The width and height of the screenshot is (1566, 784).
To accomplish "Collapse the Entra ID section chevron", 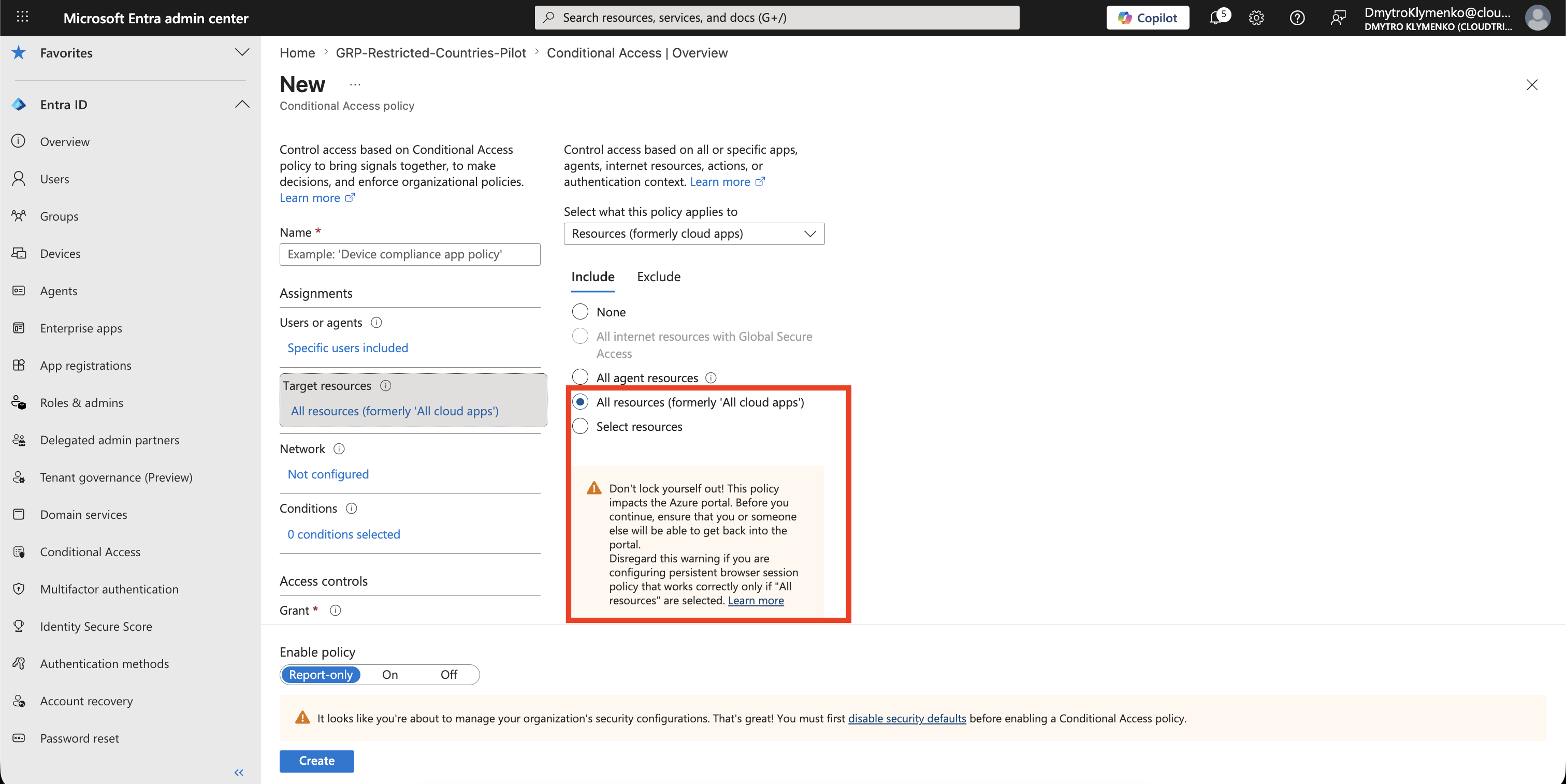I will pyautogui.click(x=242, y=104).
